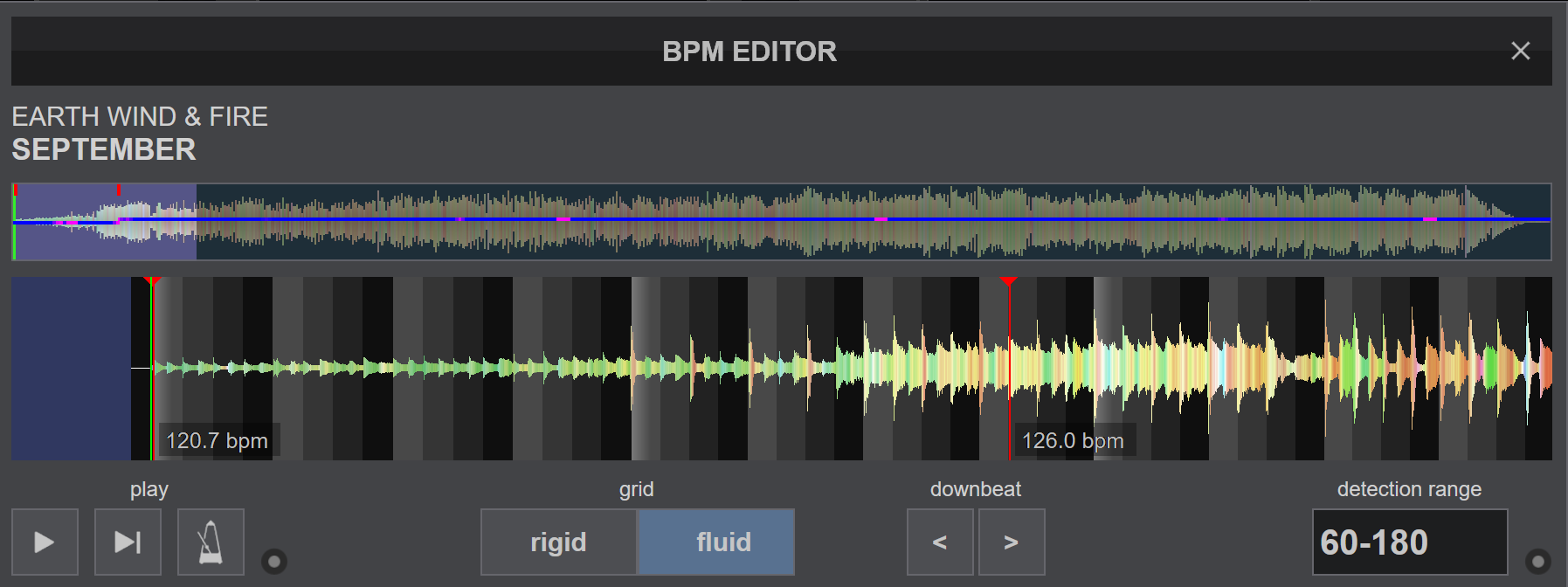The image size is (1568, 587).
Task: Select the red anchor triangle above 120.7 bpm
Action: [152, 281]
